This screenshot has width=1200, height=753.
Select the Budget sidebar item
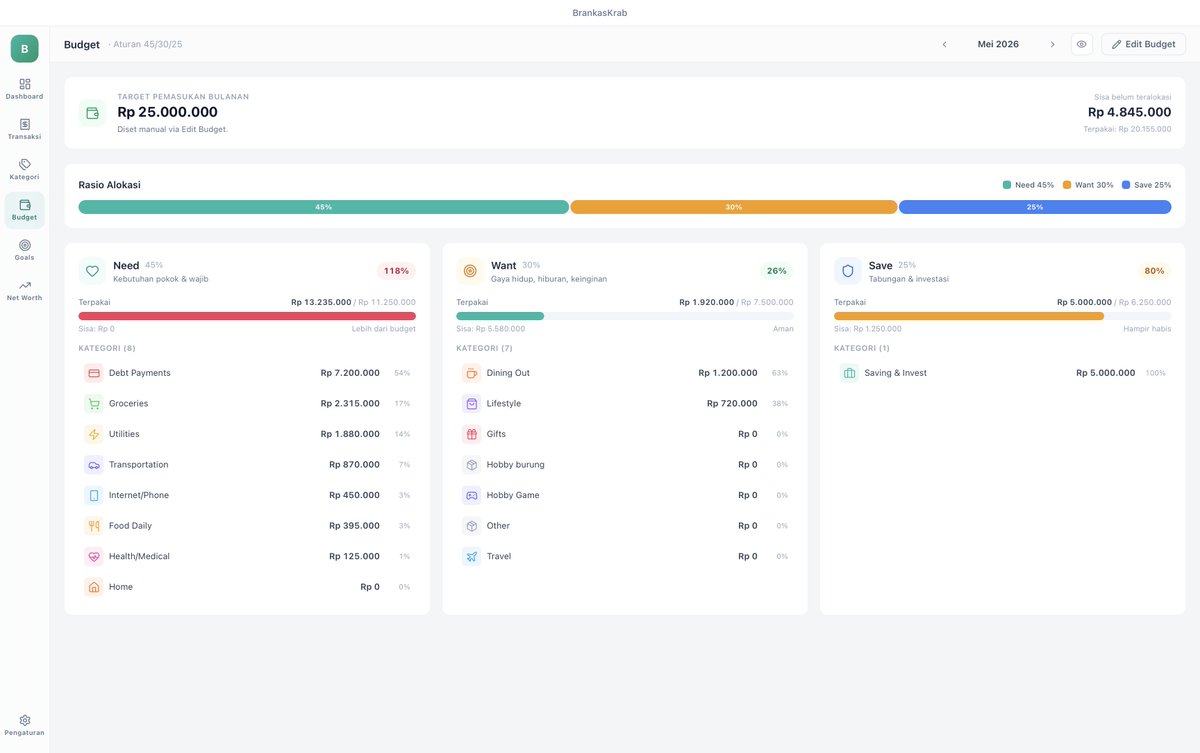(25, 210)
